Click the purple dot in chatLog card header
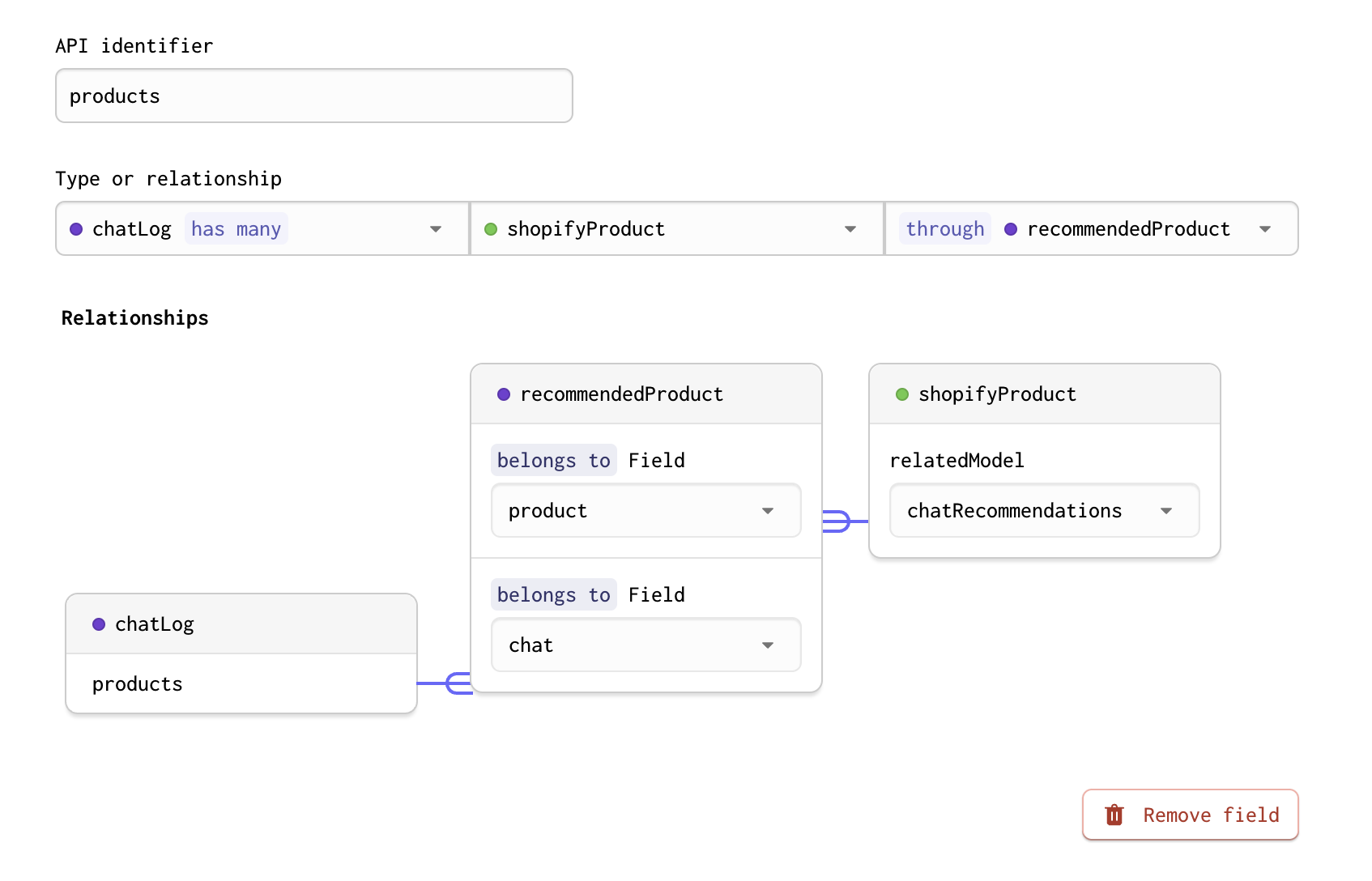The image size is (1372, 881). point(99,624)
